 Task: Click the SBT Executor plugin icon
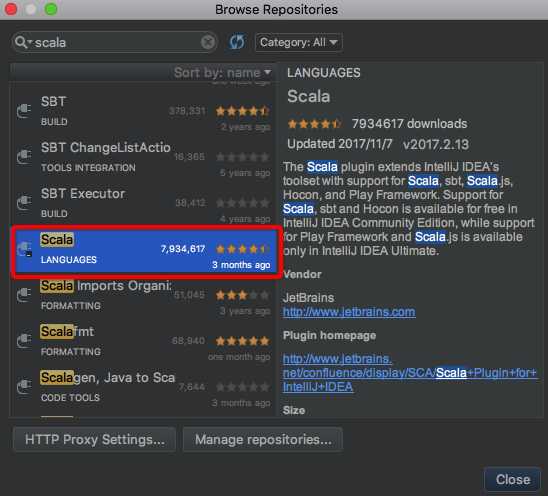point(24,203)
